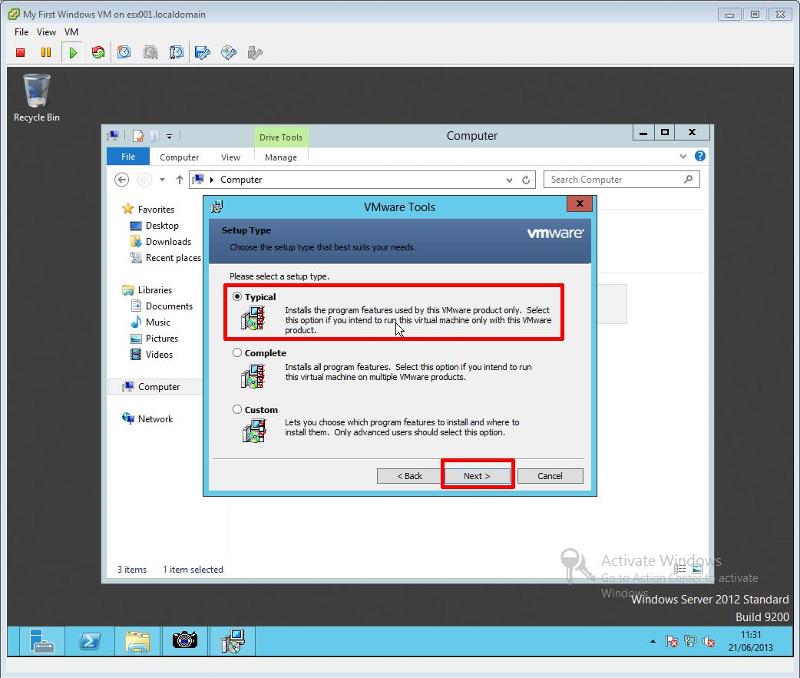Open the blue File tab in Explorer
The height and width of the screenshot is (678, 800).
click(x=128, y=157)
